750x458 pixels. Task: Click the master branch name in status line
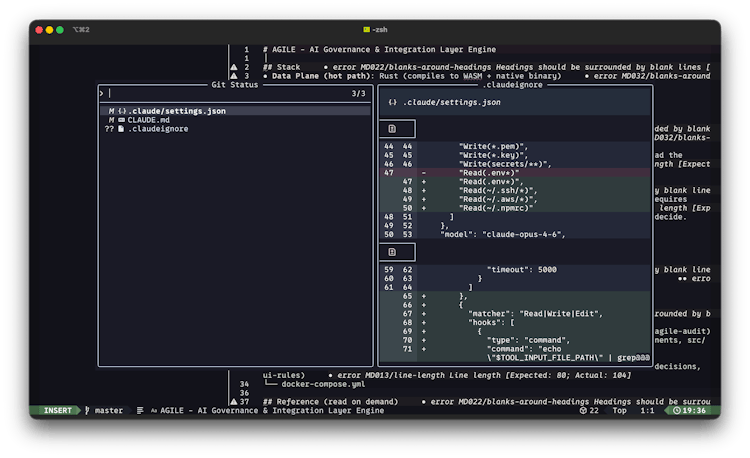click(x=108, y=410)
